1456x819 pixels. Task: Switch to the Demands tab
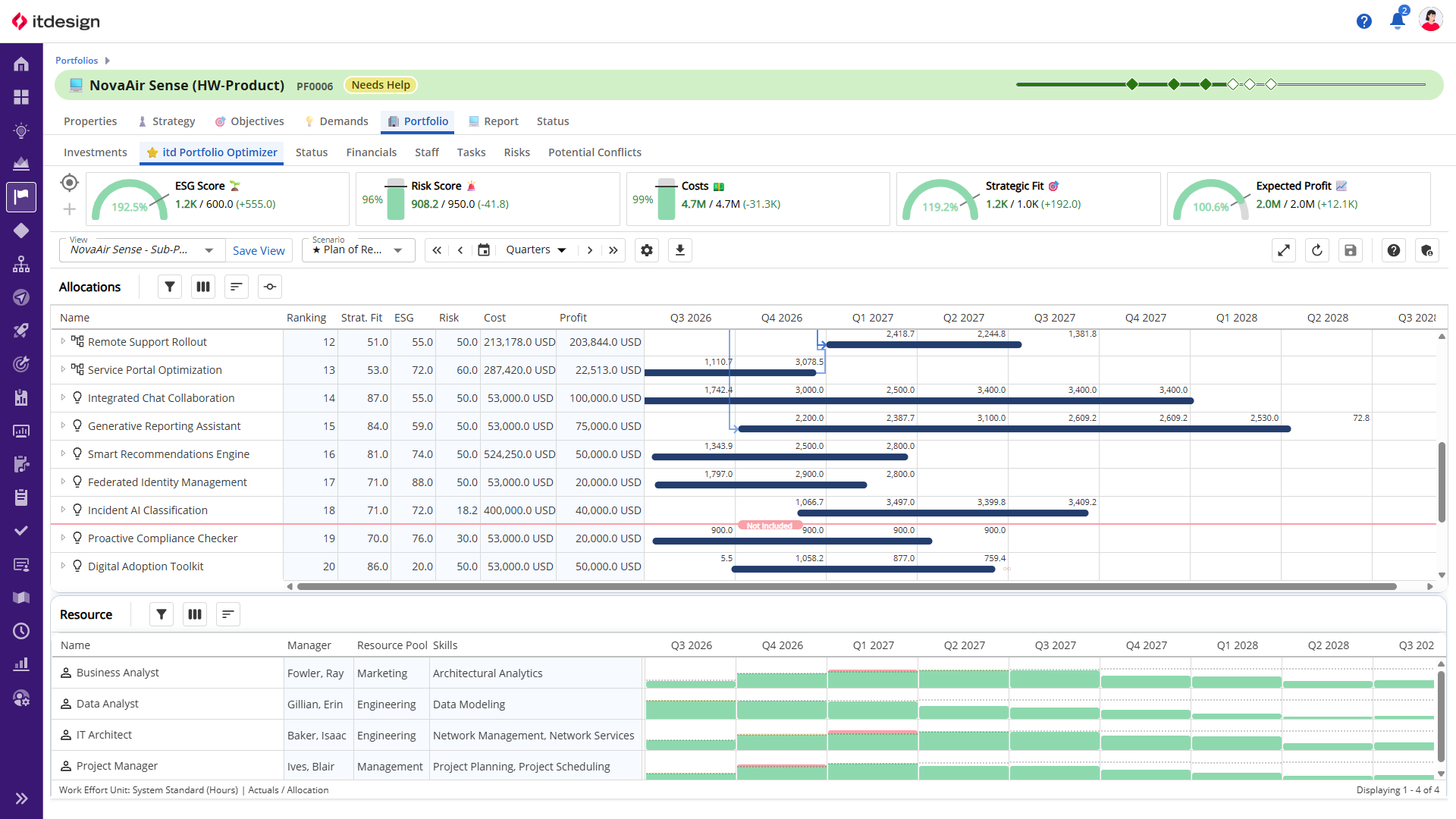coord(336,121)
